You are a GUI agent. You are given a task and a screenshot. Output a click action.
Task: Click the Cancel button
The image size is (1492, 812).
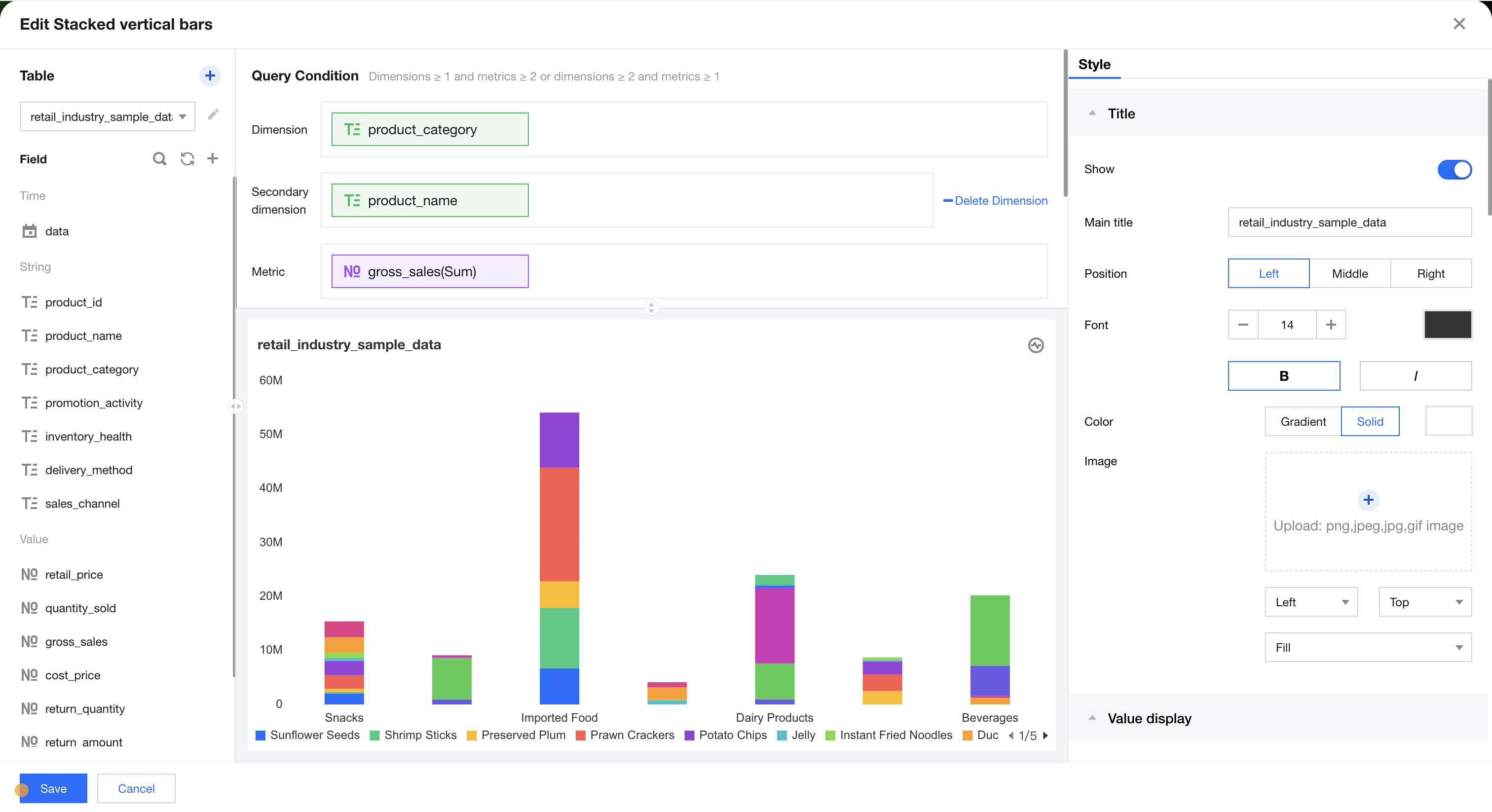pyautogui.click(x=136, y=788)
